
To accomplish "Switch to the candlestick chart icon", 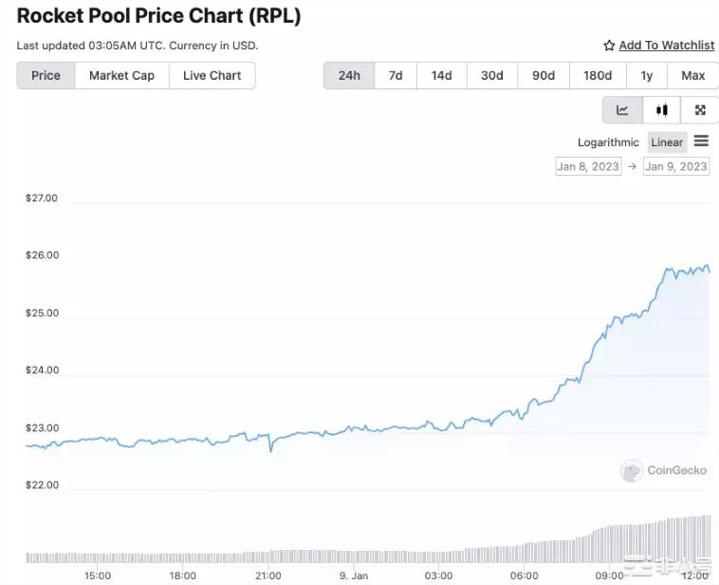I will tap(661, 110).
